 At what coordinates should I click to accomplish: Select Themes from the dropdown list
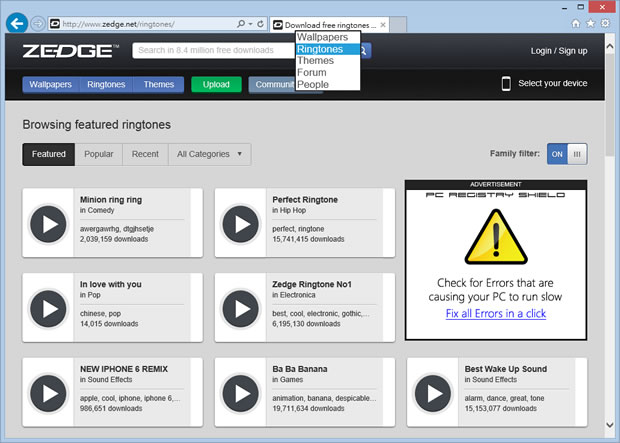click(316, 61)
